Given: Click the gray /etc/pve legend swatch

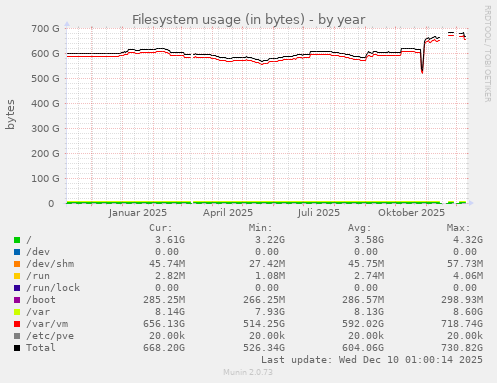Looking at the screenshot, I should (x=17, y=336).
